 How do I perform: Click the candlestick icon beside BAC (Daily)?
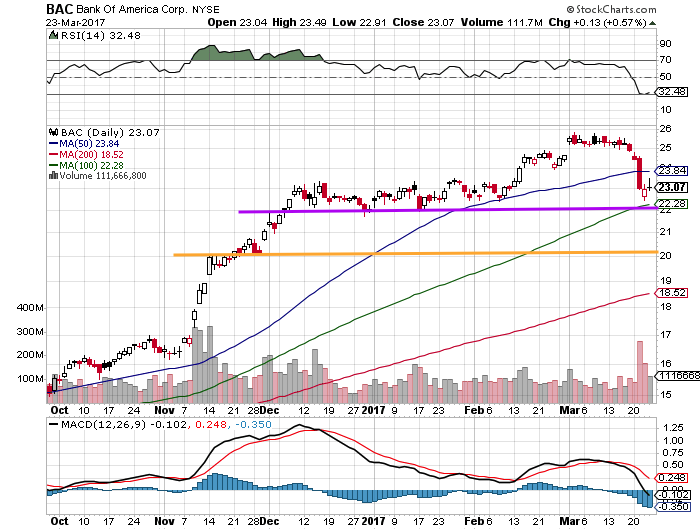pyautogui.click(x=54, y=132)
